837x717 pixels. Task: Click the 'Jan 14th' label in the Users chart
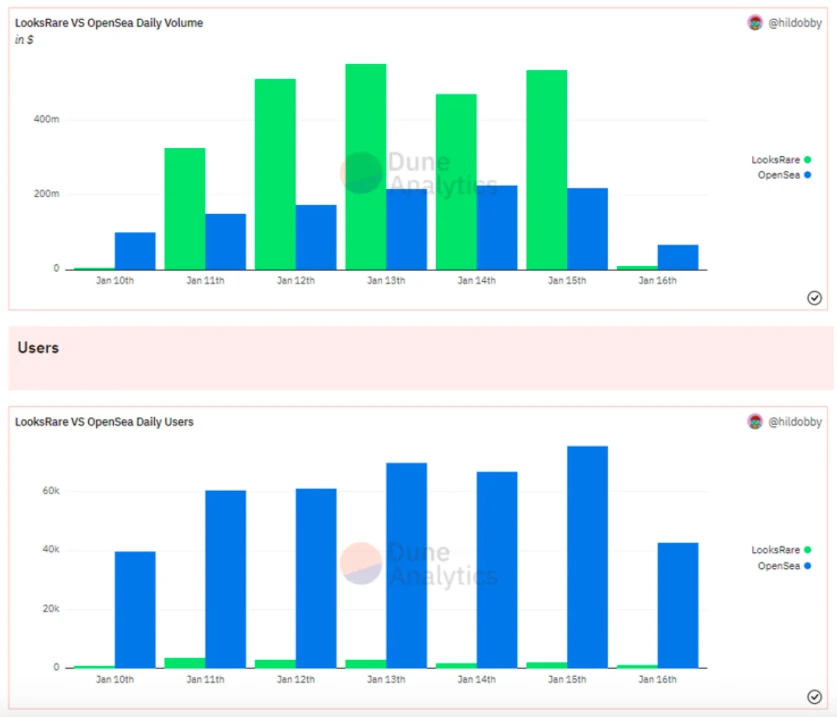(476, 680)
